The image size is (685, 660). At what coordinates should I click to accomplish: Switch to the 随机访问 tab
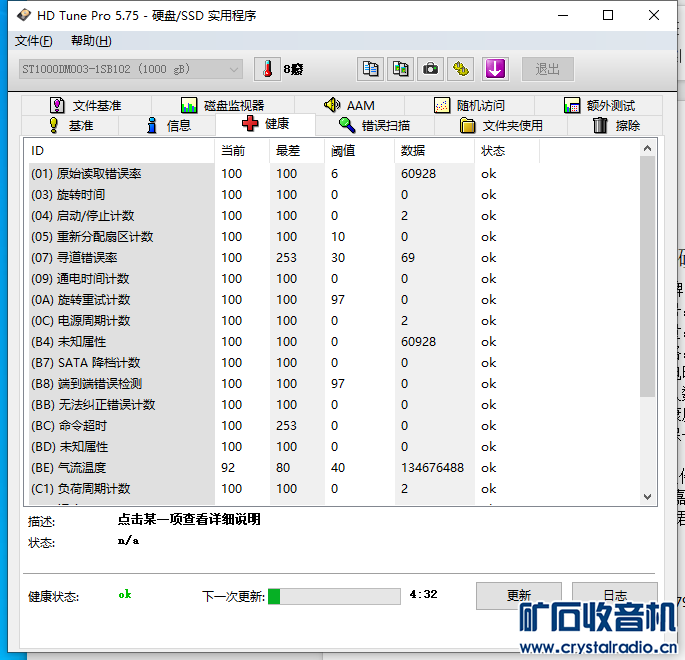click(x=469, y=105)
